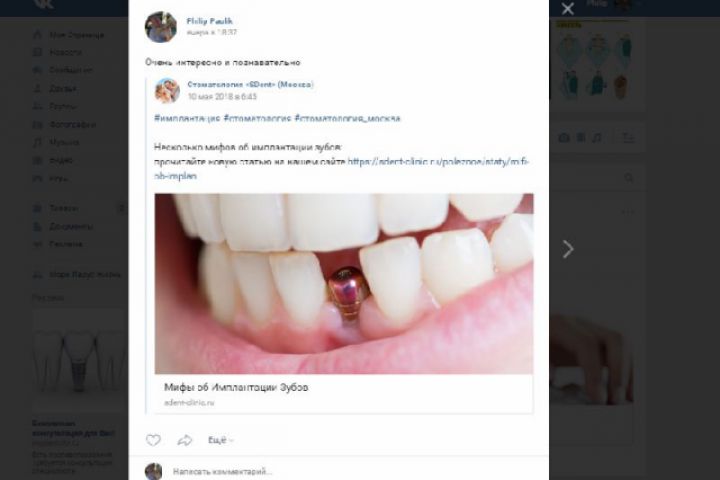Open the group shortcut below Реклама in sidebar
Viewport: 720px width, 480px height.
click(x=84, y=275)
